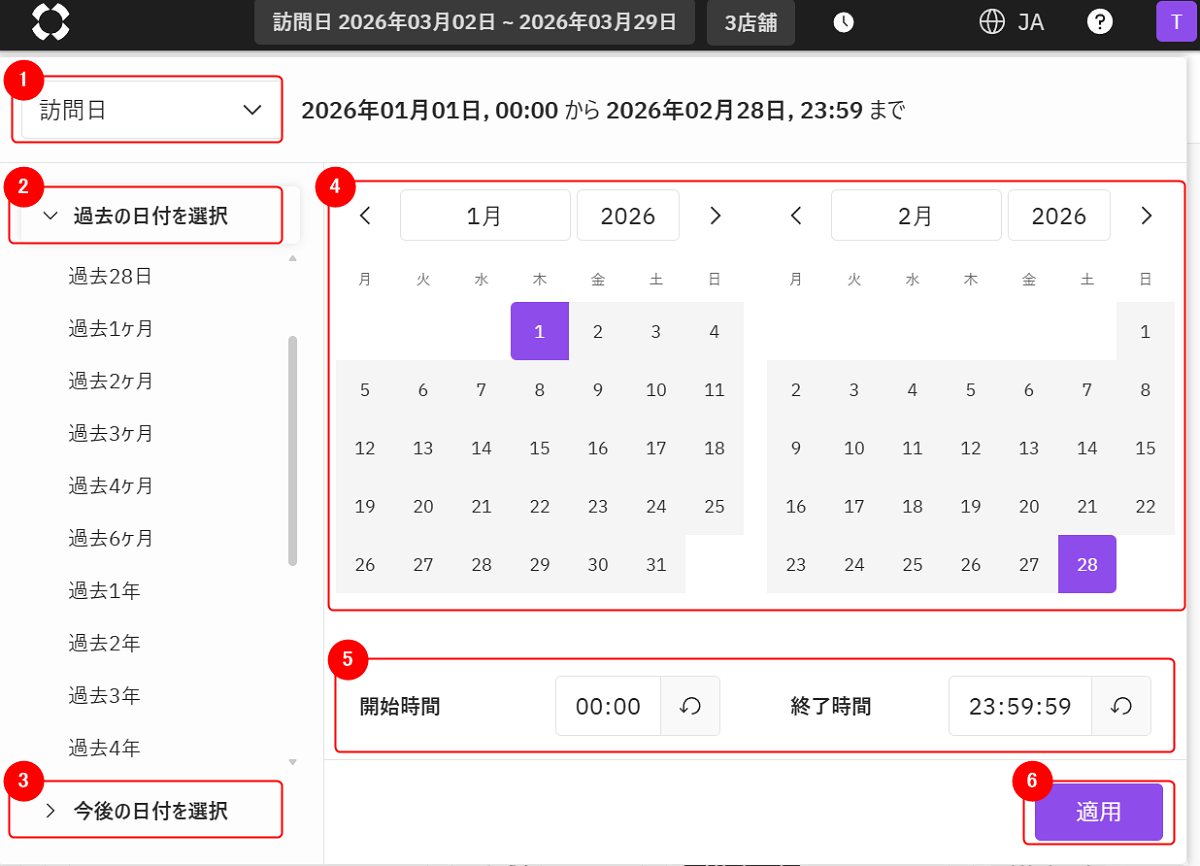Click the preset list scrollbar

(x=293, y=450)
